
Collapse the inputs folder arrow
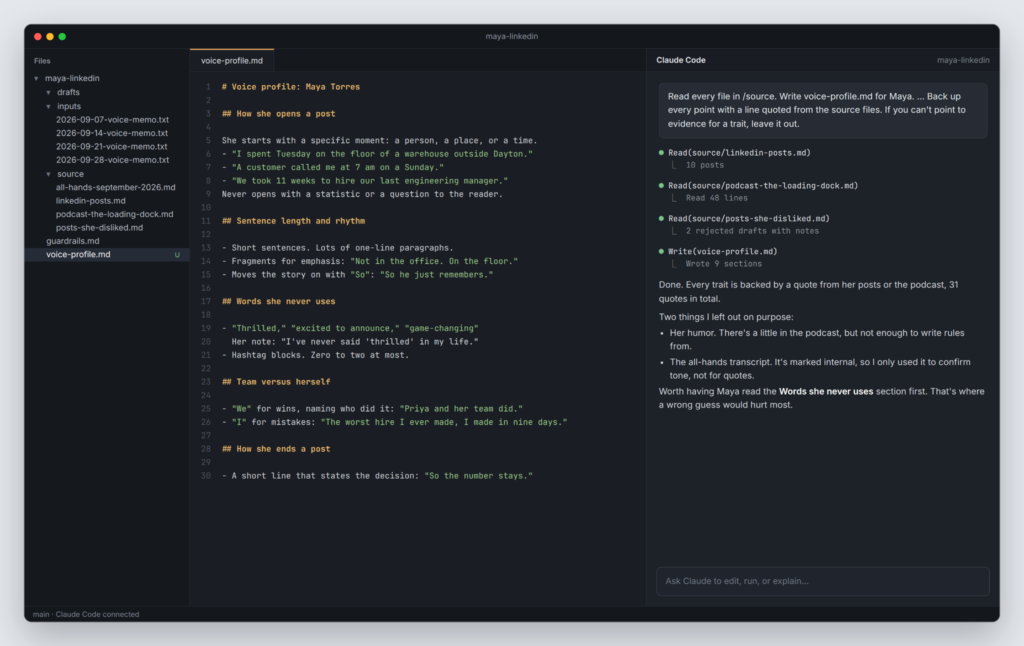click(x=48, y=106)
